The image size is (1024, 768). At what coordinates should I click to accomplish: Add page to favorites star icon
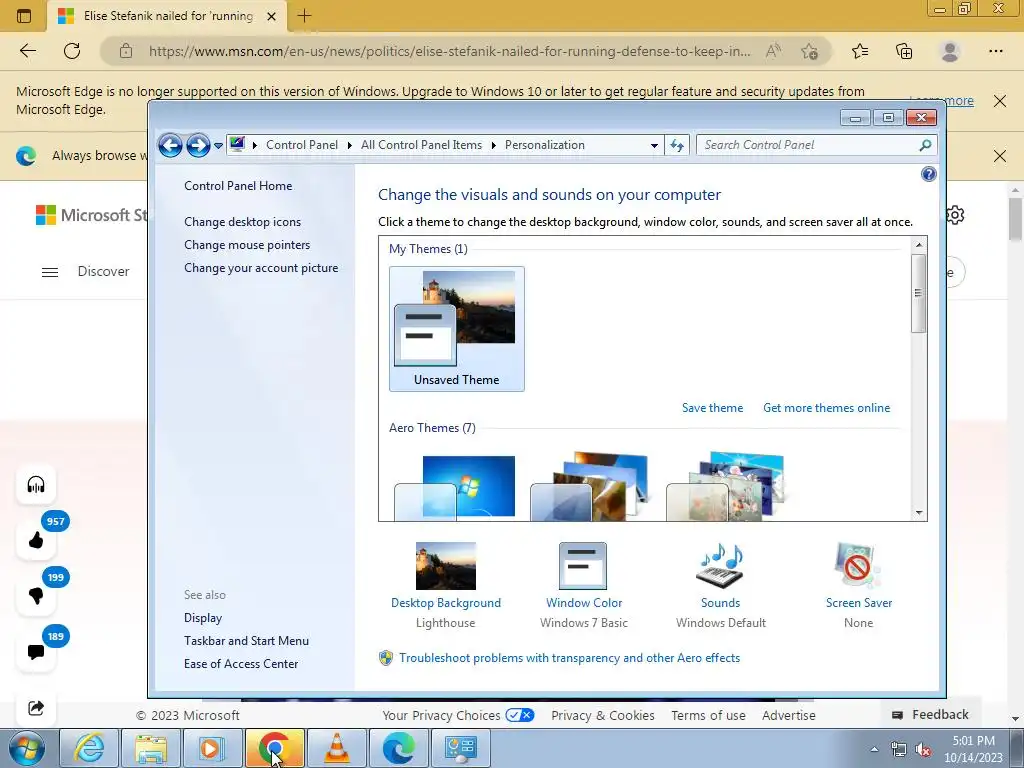(x=810, y=51)
